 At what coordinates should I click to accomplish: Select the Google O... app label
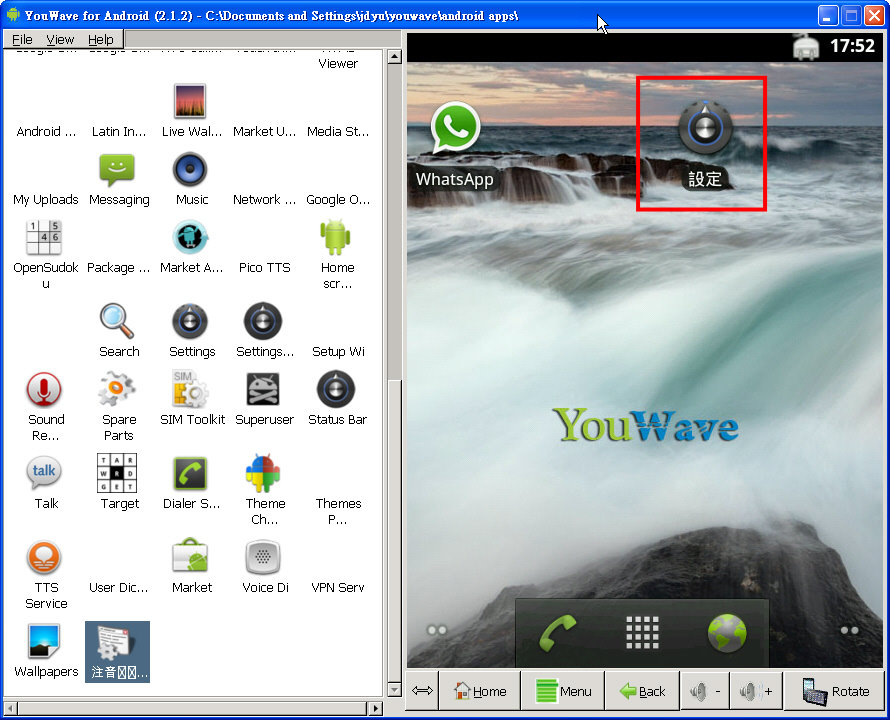[x=338, y=200]
